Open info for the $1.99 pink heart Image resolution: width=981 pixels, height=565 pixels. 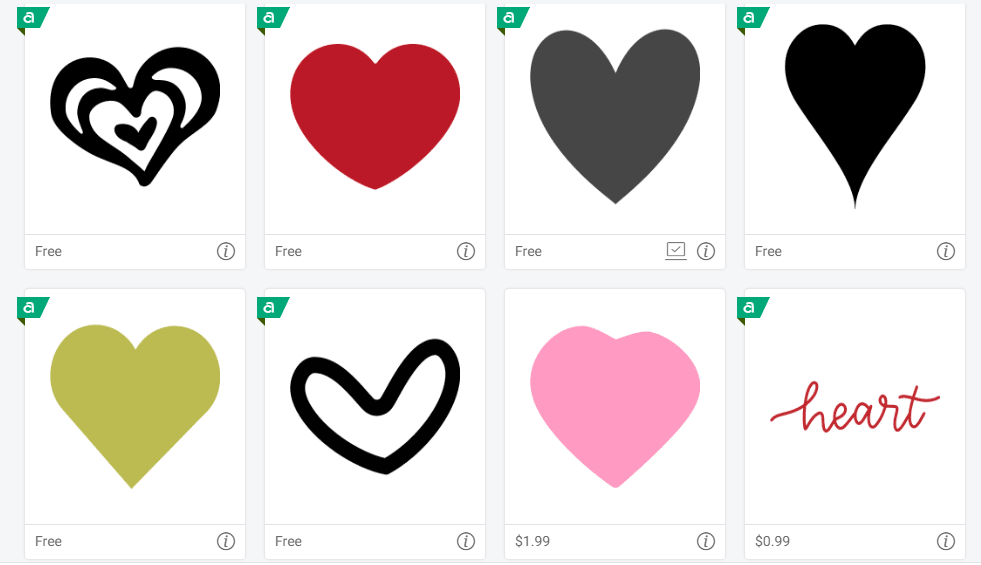706,541
